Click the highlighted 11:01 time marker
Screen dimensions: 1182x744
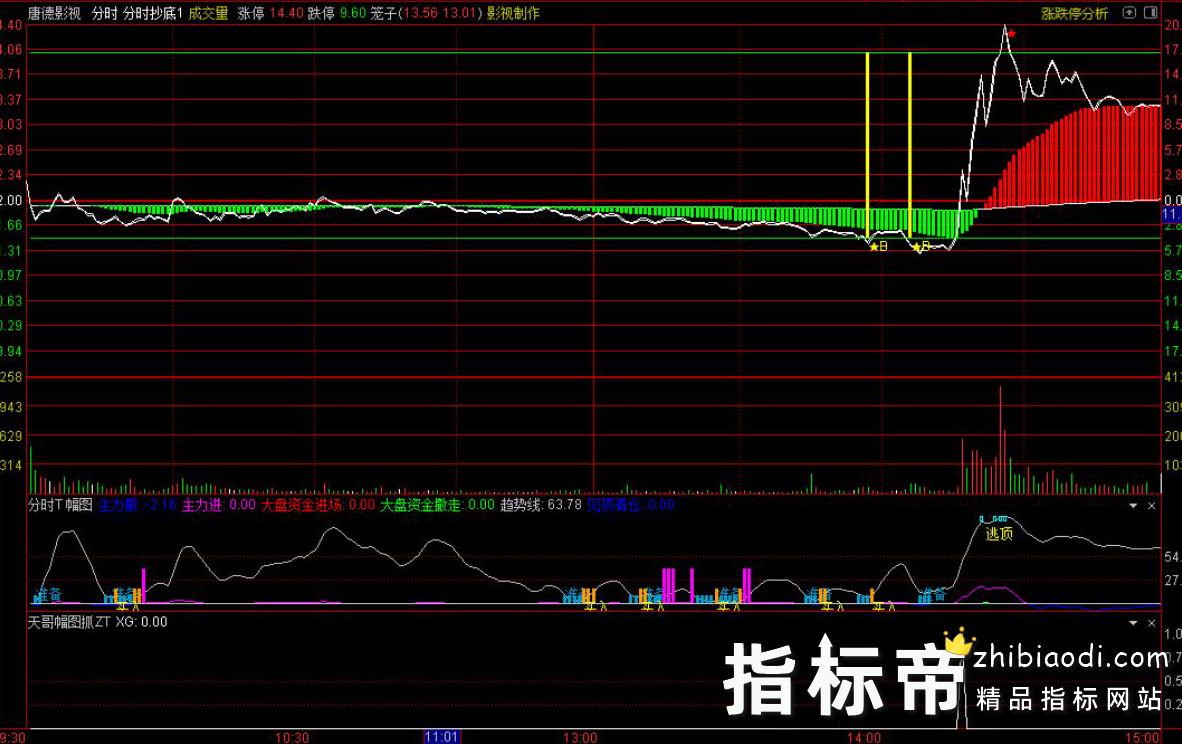coord(442,736)
